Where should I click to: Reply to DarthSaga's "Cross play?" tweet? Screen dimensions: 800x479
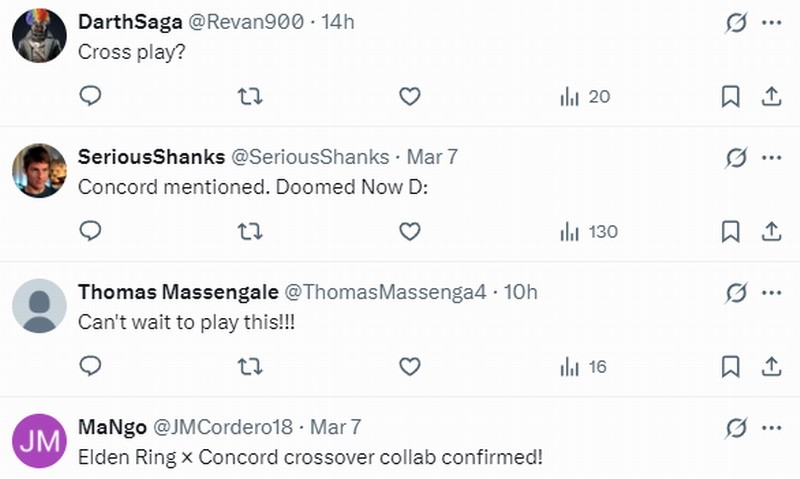tap(90, 96)
